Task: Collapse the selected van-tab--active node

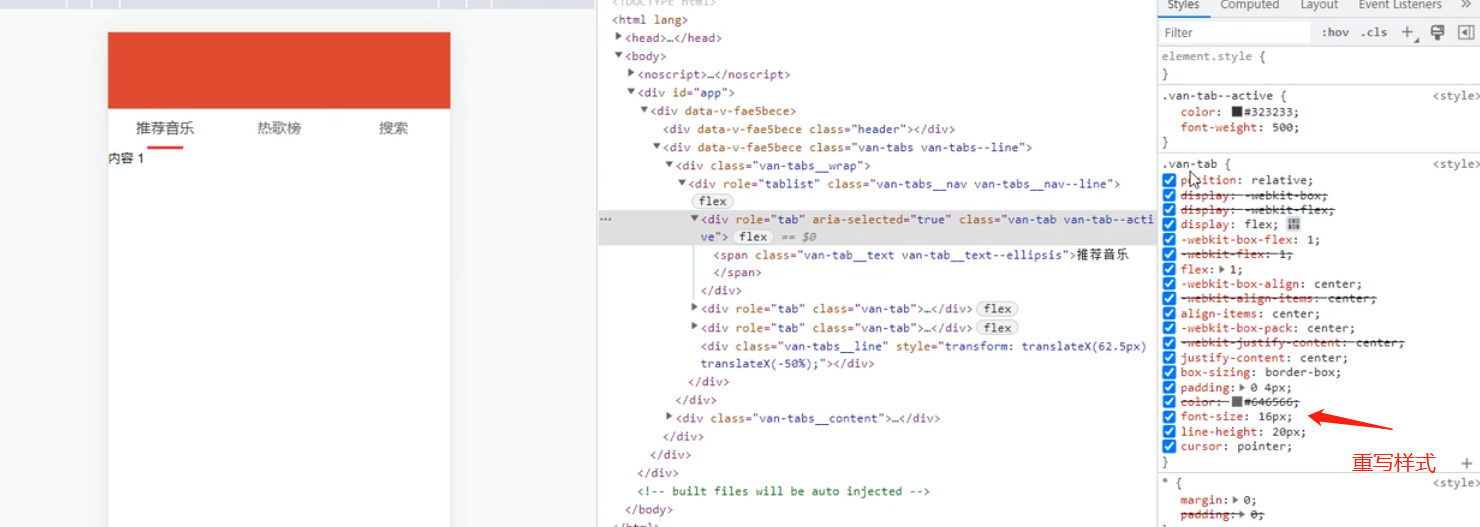Action: 695,219
